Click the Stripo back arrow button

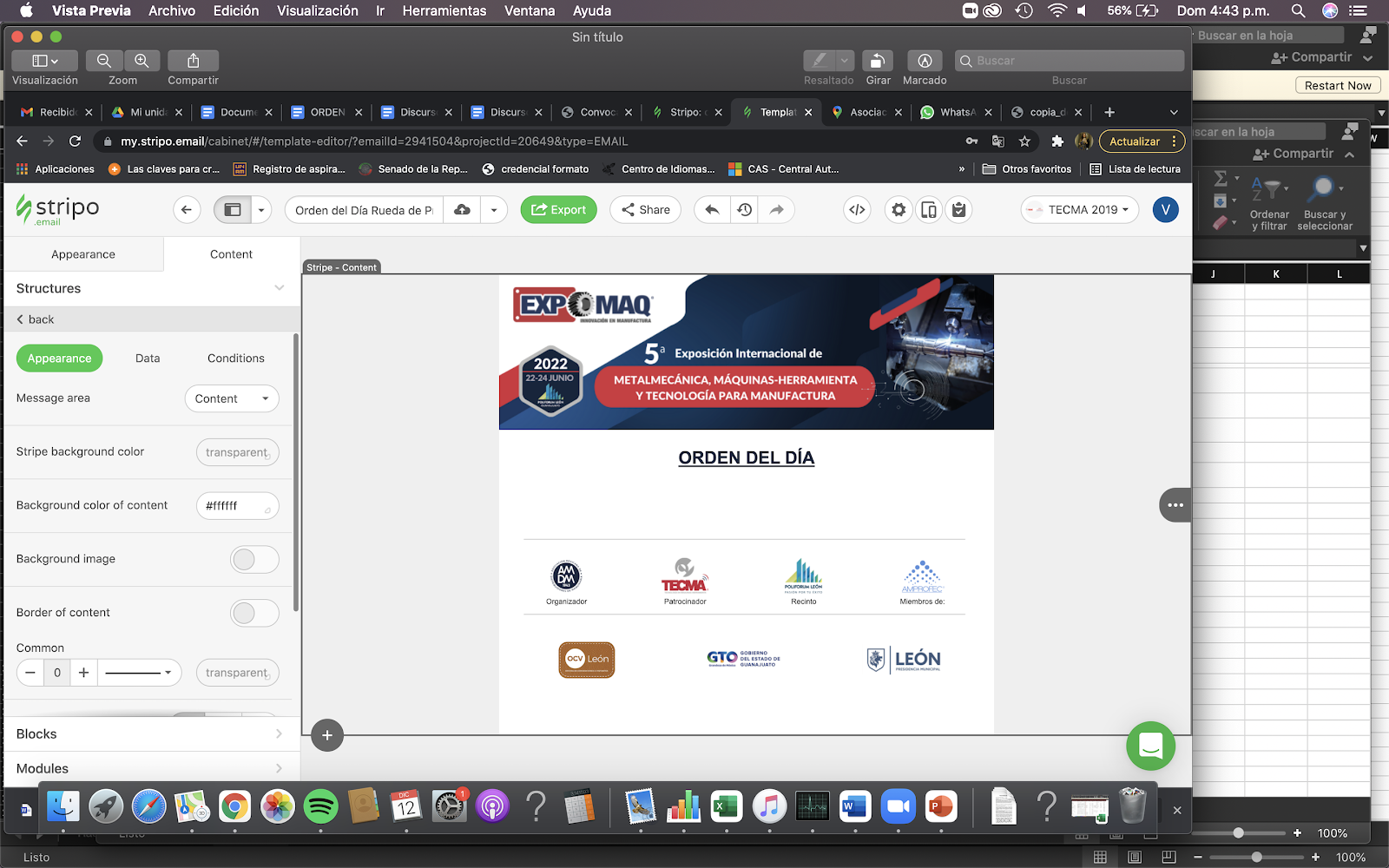(x=186, y=209)
